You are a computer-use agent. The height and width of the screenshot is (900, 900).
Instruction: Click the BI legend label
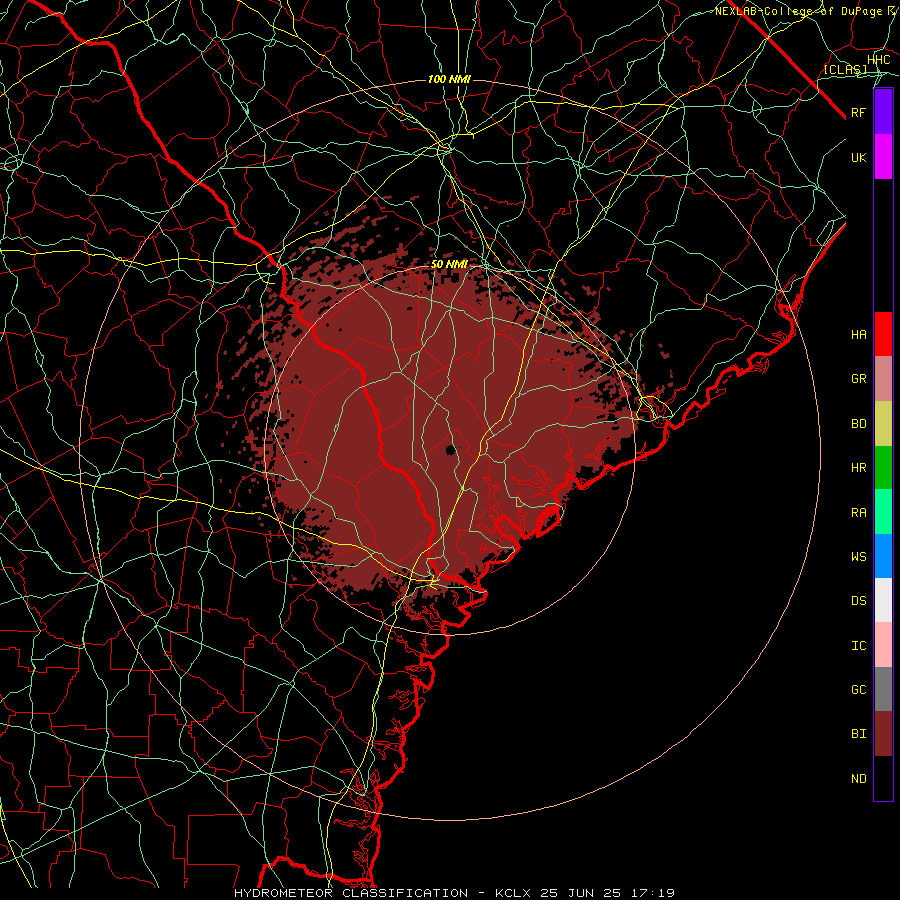859,734
